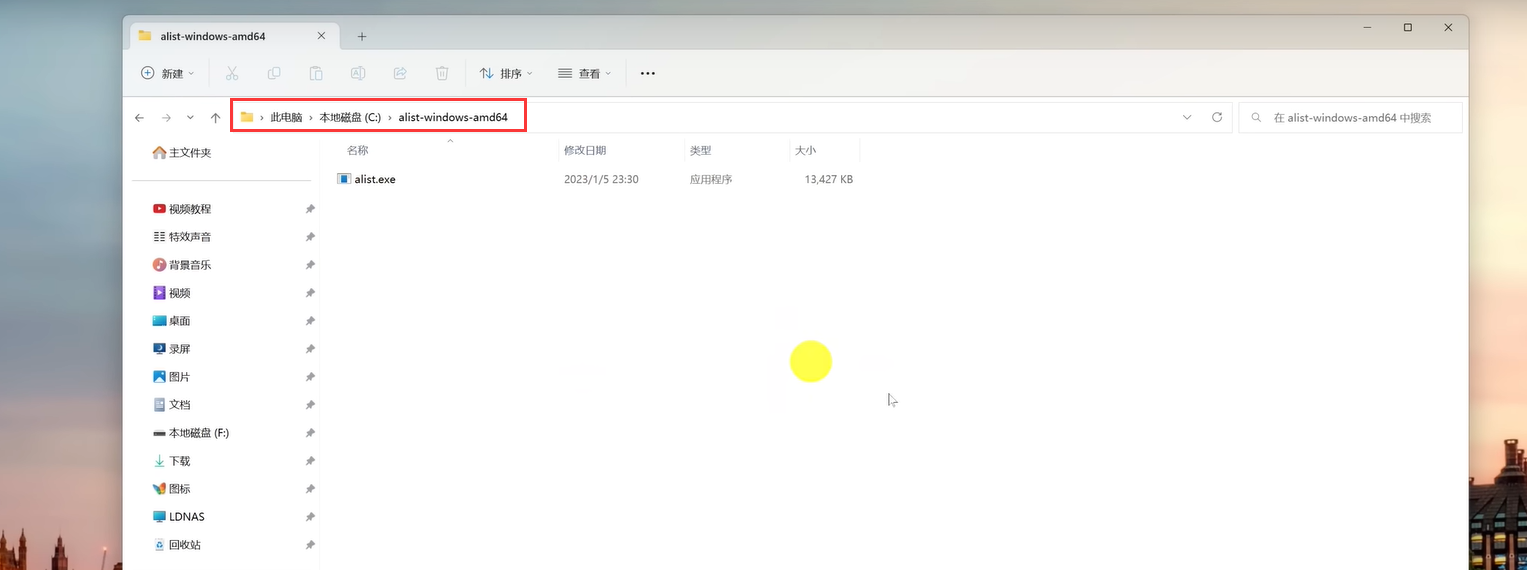
Task: Select 主文件夹 in sidebar
Action: 182,153
